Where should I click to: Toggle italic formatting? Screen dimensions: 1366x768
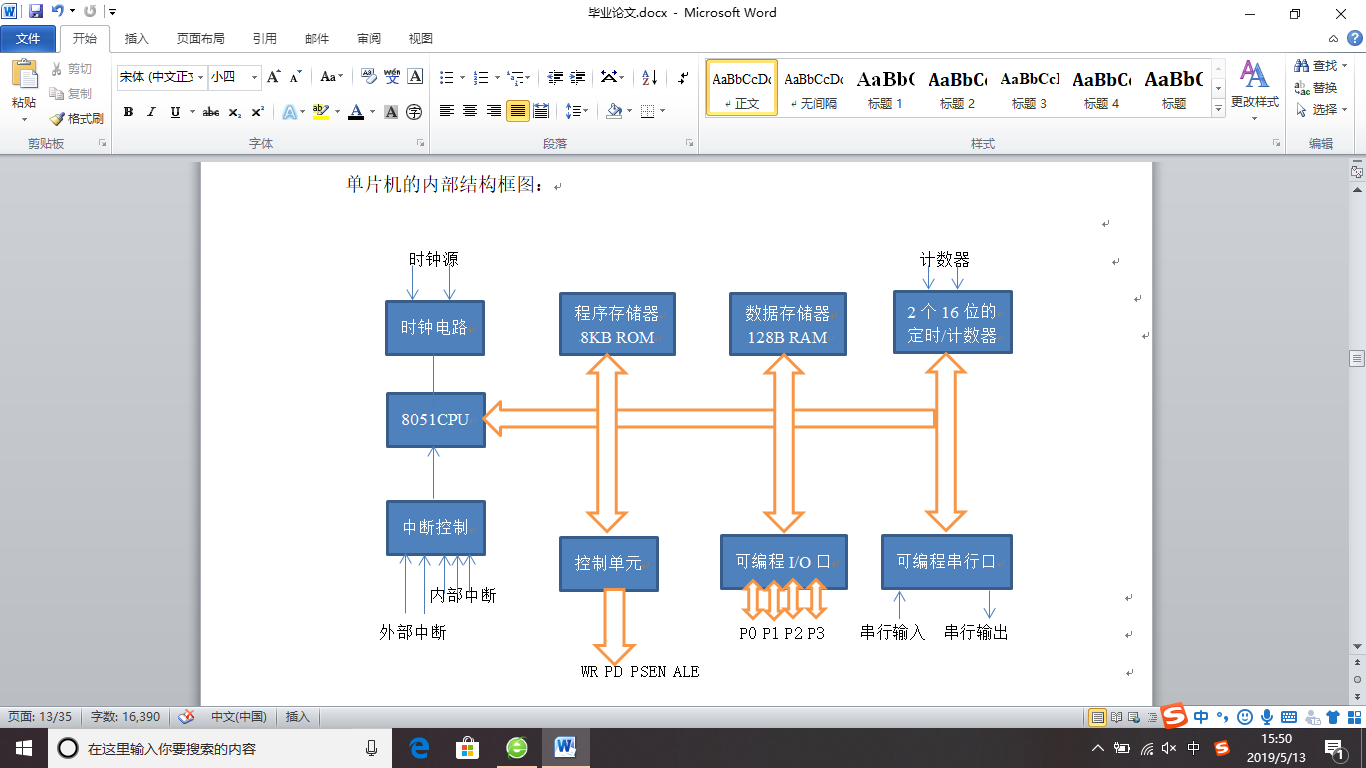[152, 112]
